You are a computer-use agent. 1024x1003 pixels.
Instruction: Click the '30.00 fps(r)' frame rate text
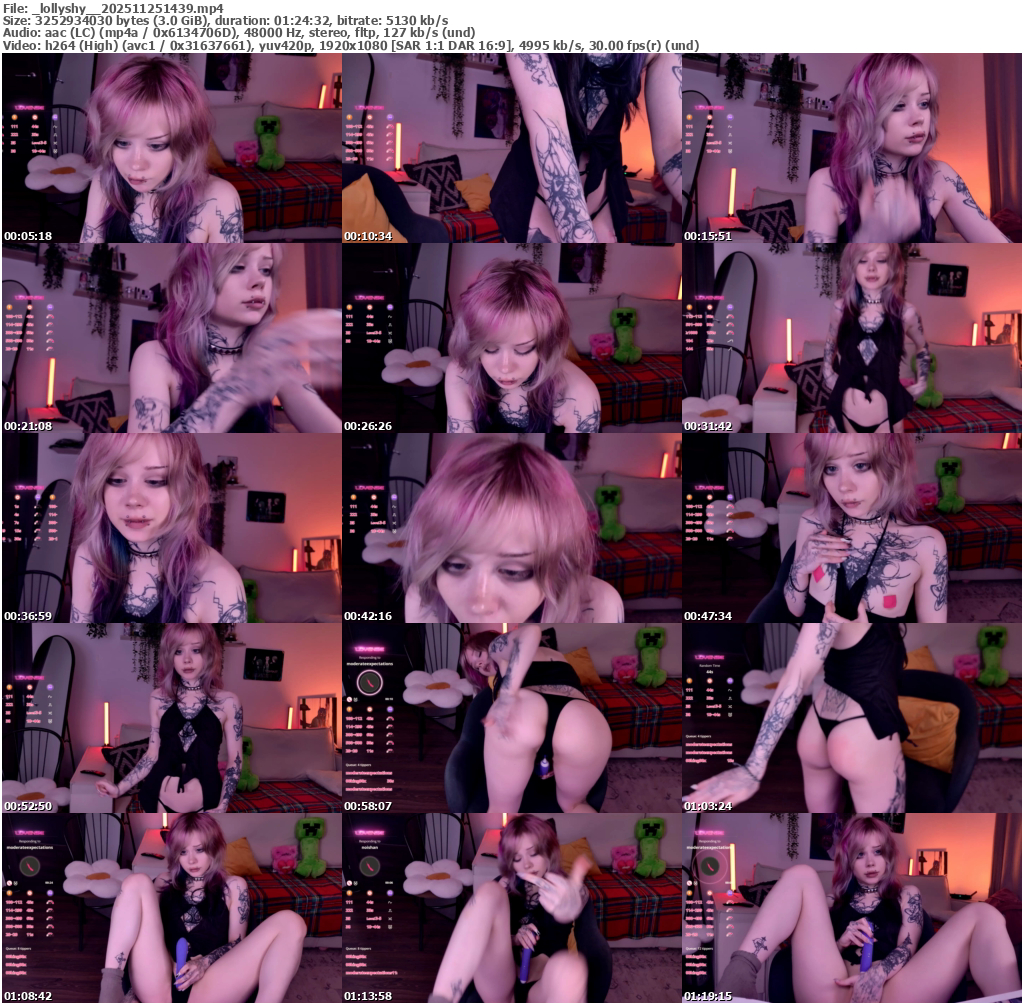tap(626, 46)
